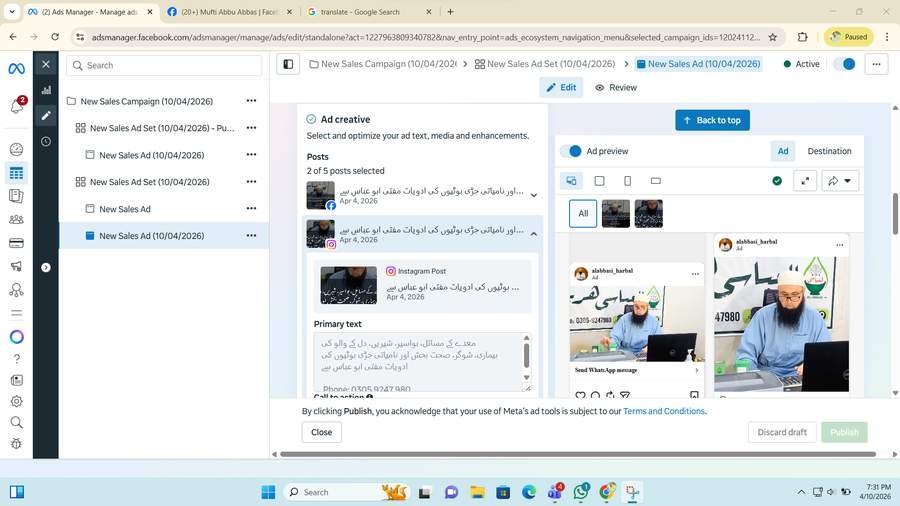Select the first post preview thumbnail
Screen dimensions: 900x506
tap(616, 213)
